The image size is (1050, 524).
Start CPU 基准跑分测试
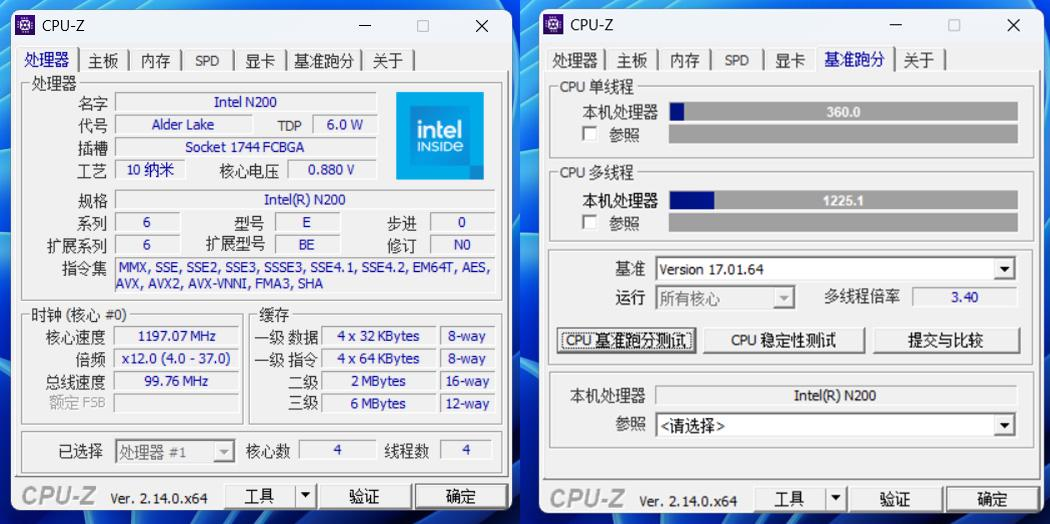(x=626, y=341)
